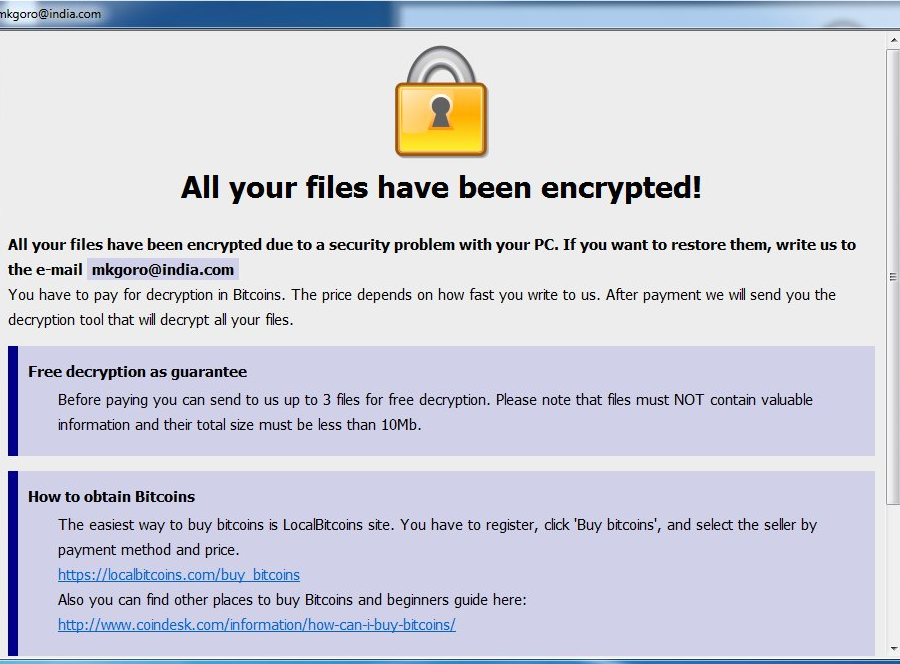Image resolution: width=900 pixels, height=664 pixels.
Task: Click the 'All your files have been encrypted!' heading
Action: (441, 188)
